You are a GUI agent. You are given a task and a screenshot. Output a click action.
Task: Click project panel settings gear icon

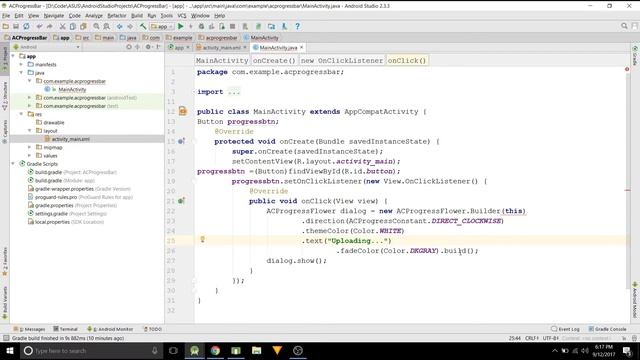coord(148,47)
